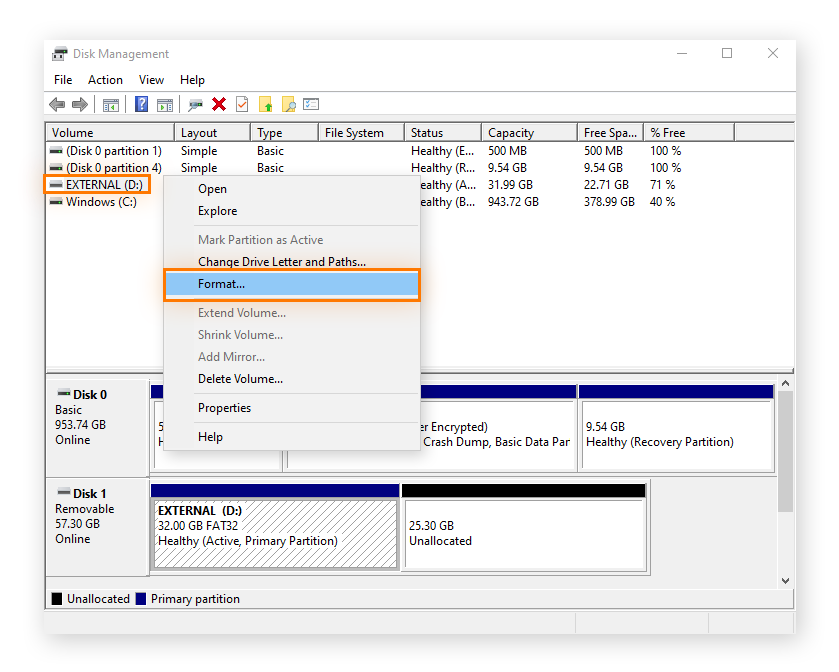Select Delete Volume... in context menu
Screen dimensions: 839x672
(292, 379)
